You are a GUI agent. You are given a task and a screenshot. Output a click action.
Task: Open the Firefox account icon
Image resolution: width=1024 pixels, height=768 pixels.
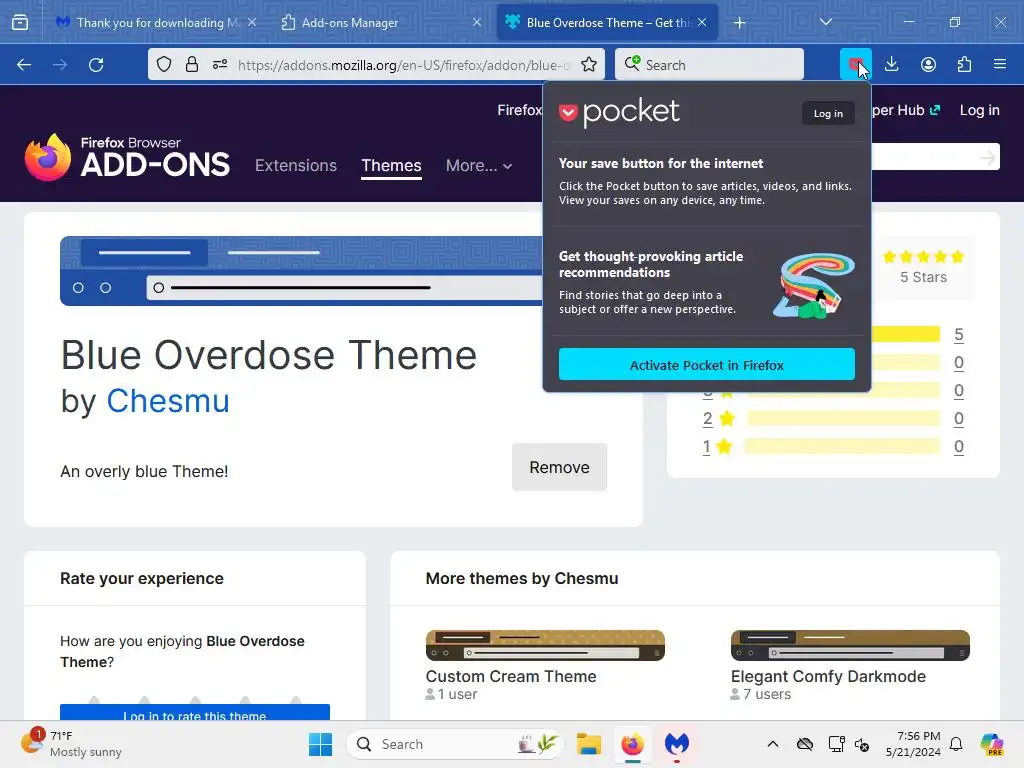[x=928, y=65]
